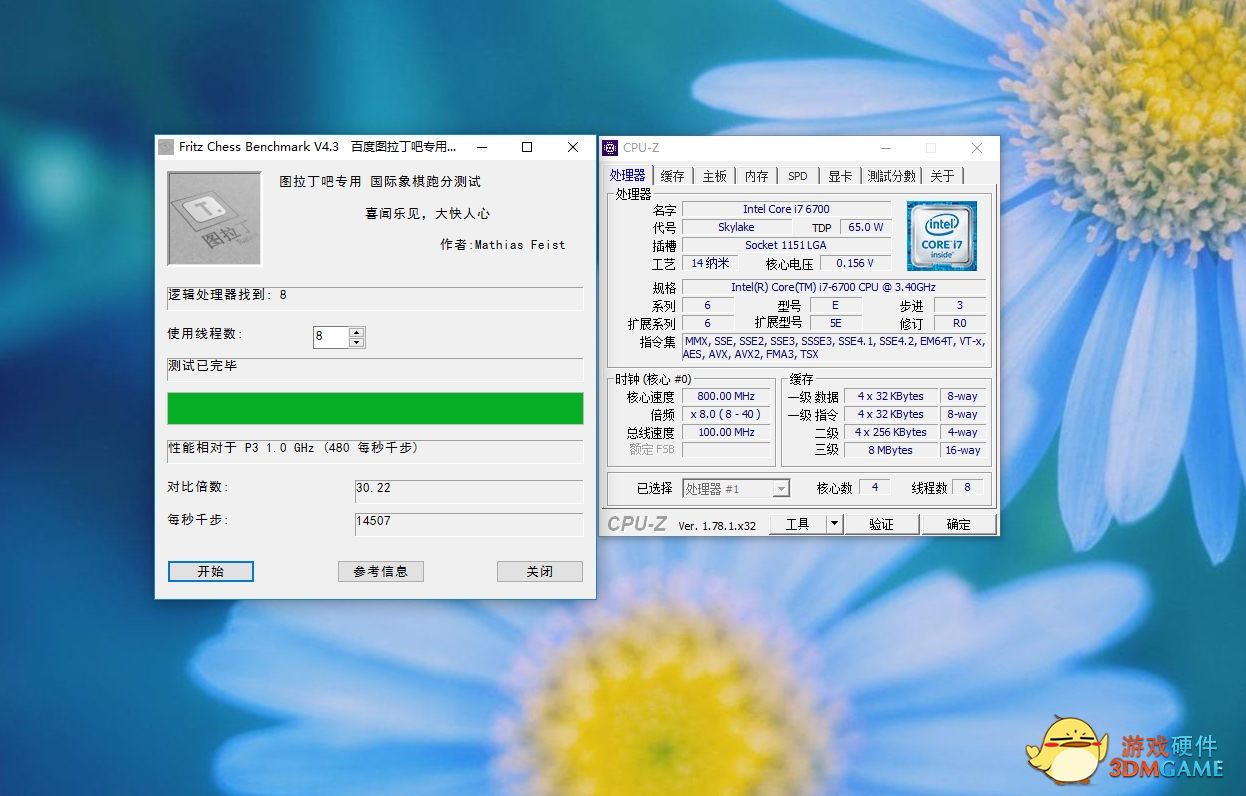Close the Fritz Chess Benchmark window

click(x=573, y=147)
